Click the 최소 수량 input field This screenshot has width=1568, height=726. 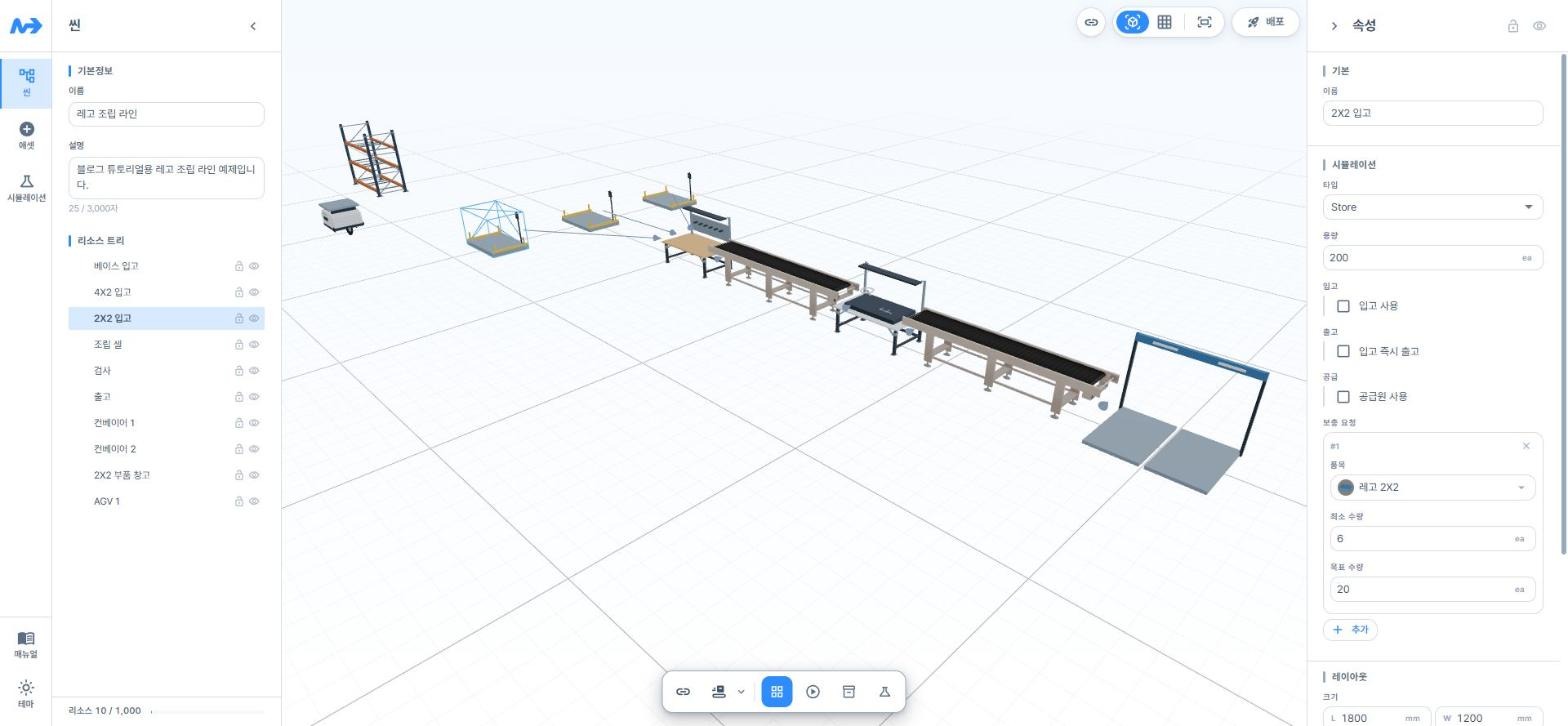tap(1432, 538)
